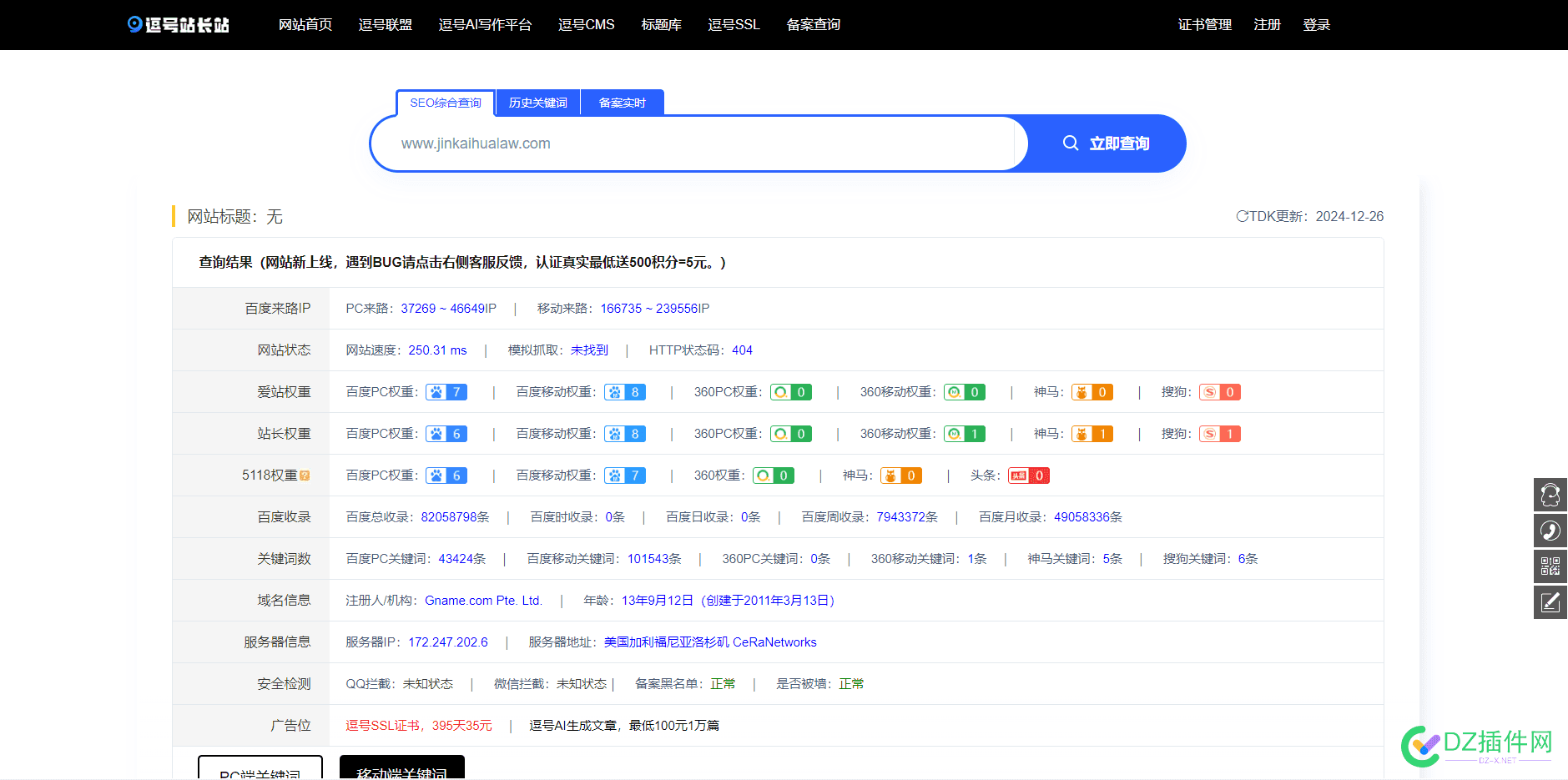Click 站长权重 神马 badge 1
1568x780 pixels.
point(1092,434)
